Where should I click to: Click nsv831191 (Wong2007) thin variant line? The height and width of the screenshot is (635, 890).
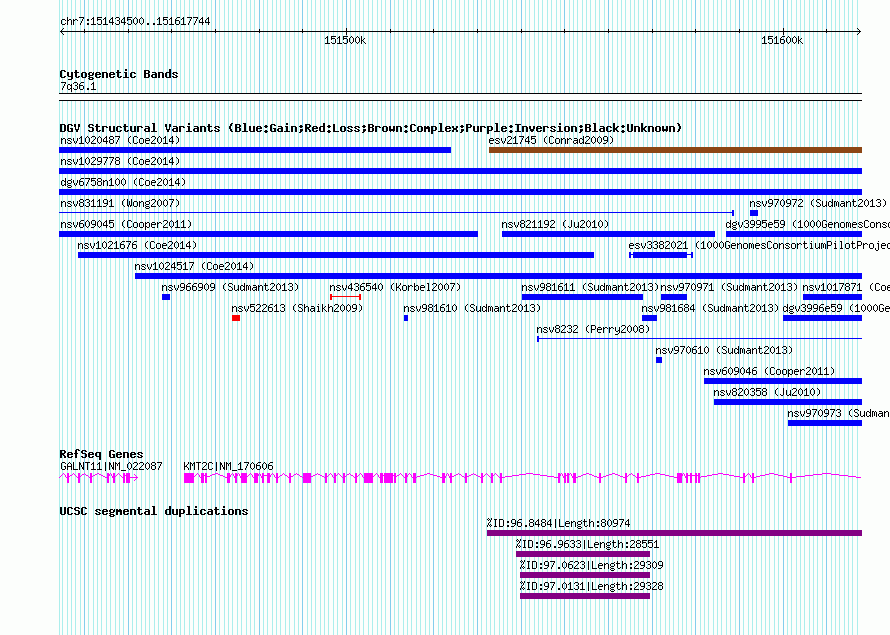396,213
